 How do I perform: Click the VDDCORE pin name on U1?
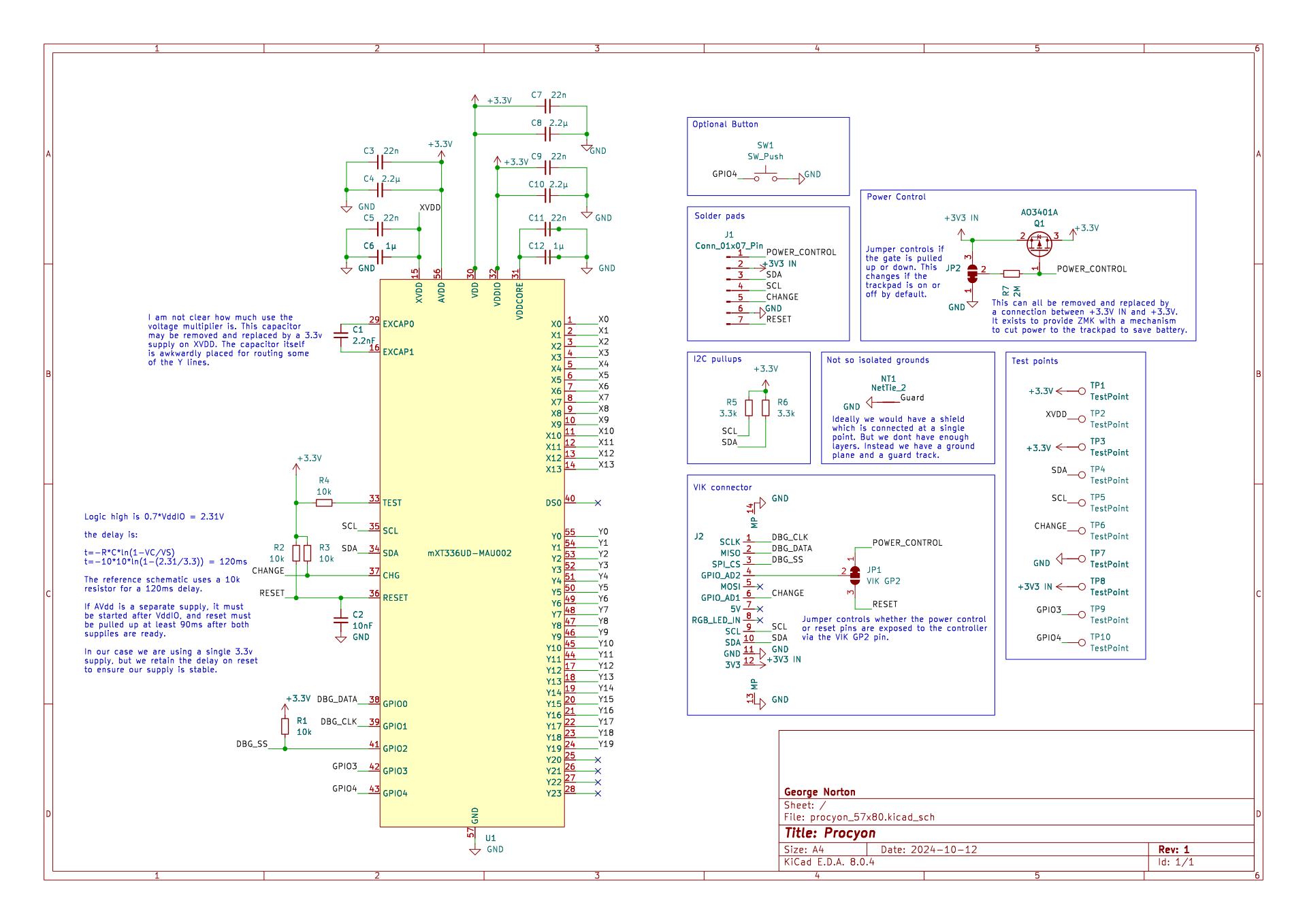tap(520, 301)
